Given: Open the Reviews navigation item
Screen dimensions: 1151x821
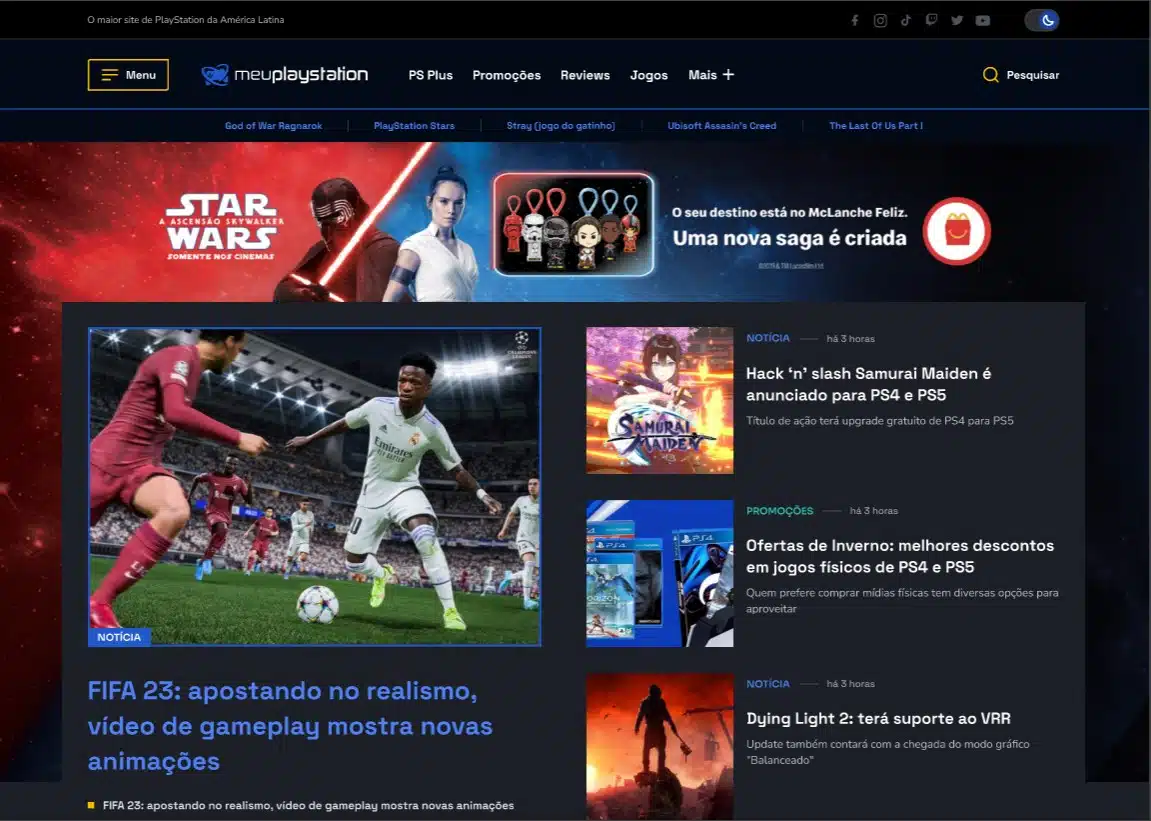Looking at the screenshot, I should [x=585, y=74].
